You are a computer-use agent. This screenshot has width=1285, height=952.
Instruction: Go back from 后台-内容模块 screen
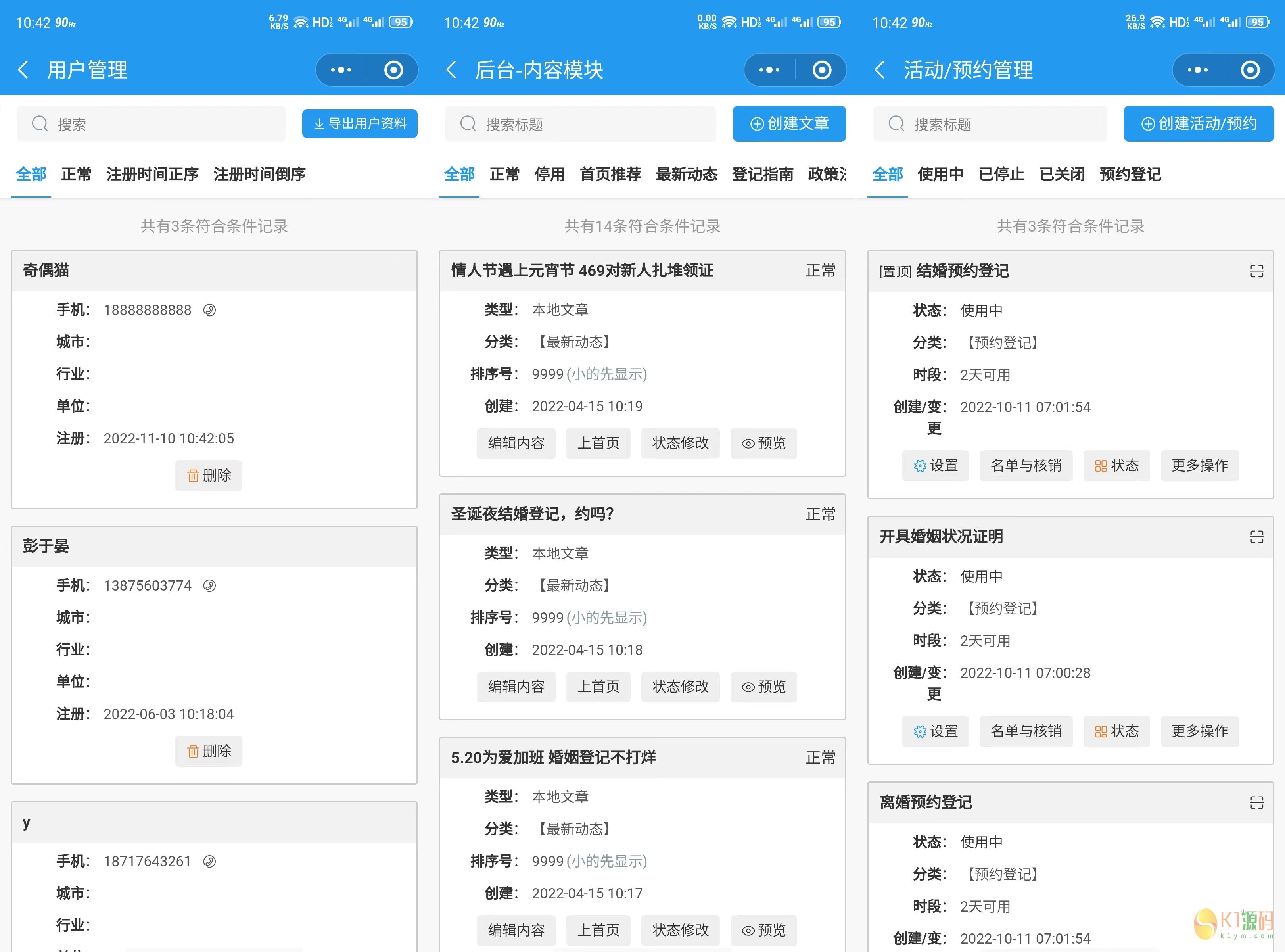451,70
